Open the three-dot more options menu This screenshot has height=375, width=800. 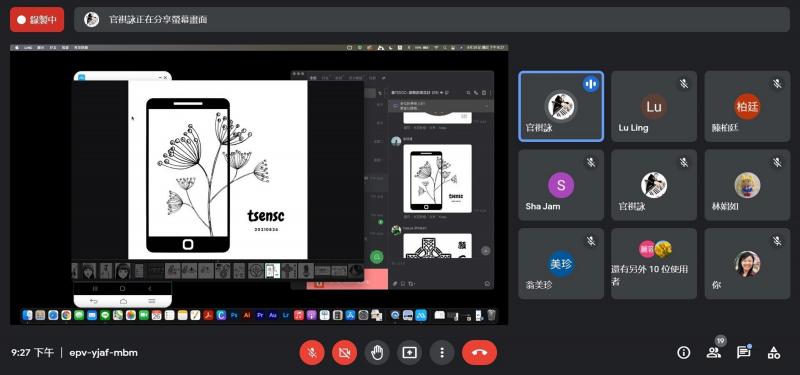pos(442,353)
